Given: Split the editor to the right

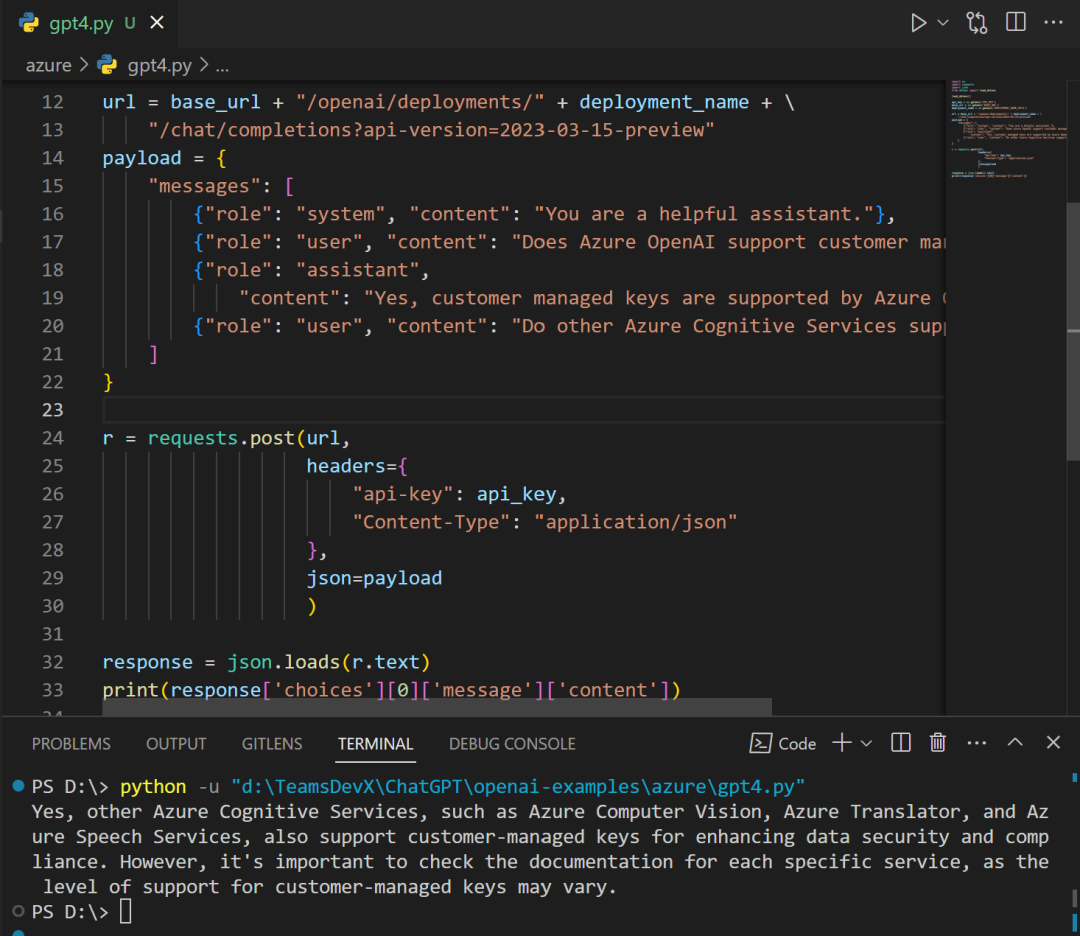Looking at the screenshot, I should (x=1016, y=23).
